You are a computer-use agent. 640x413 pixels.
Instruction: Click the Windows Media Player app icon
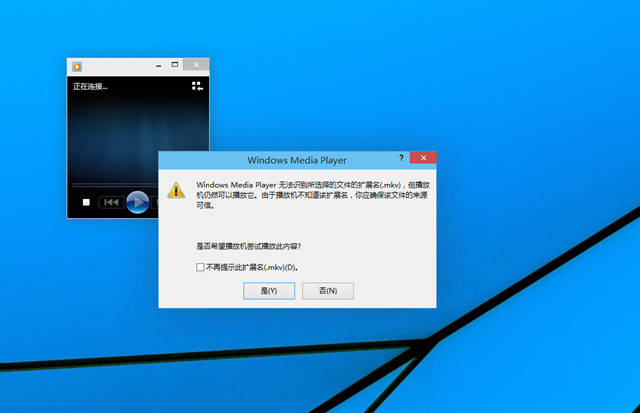tap(77, 66)
